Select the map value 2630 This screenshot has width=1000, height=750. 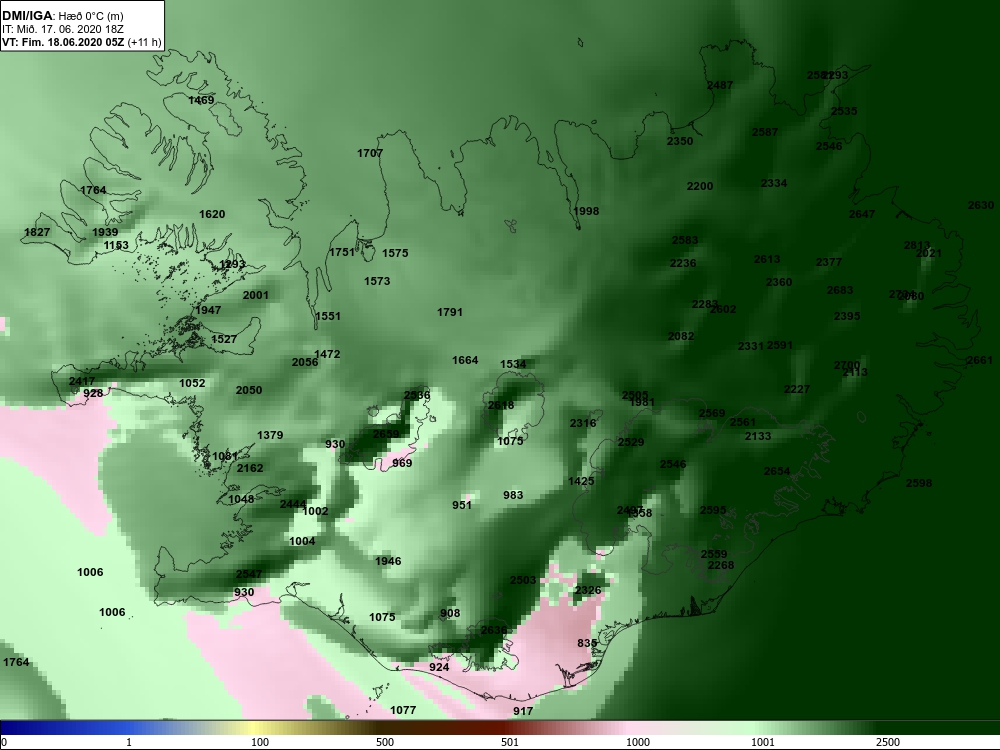(x=981, y=205)
